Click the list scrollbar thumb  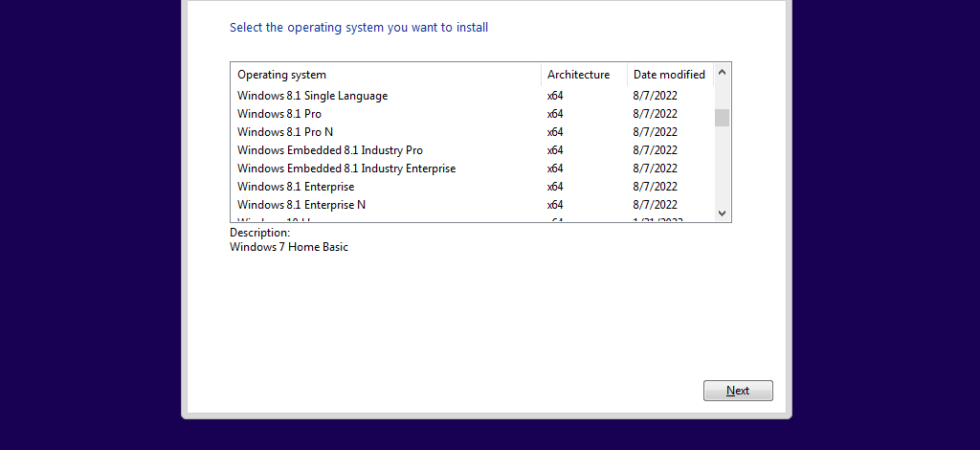coord(722,118)
